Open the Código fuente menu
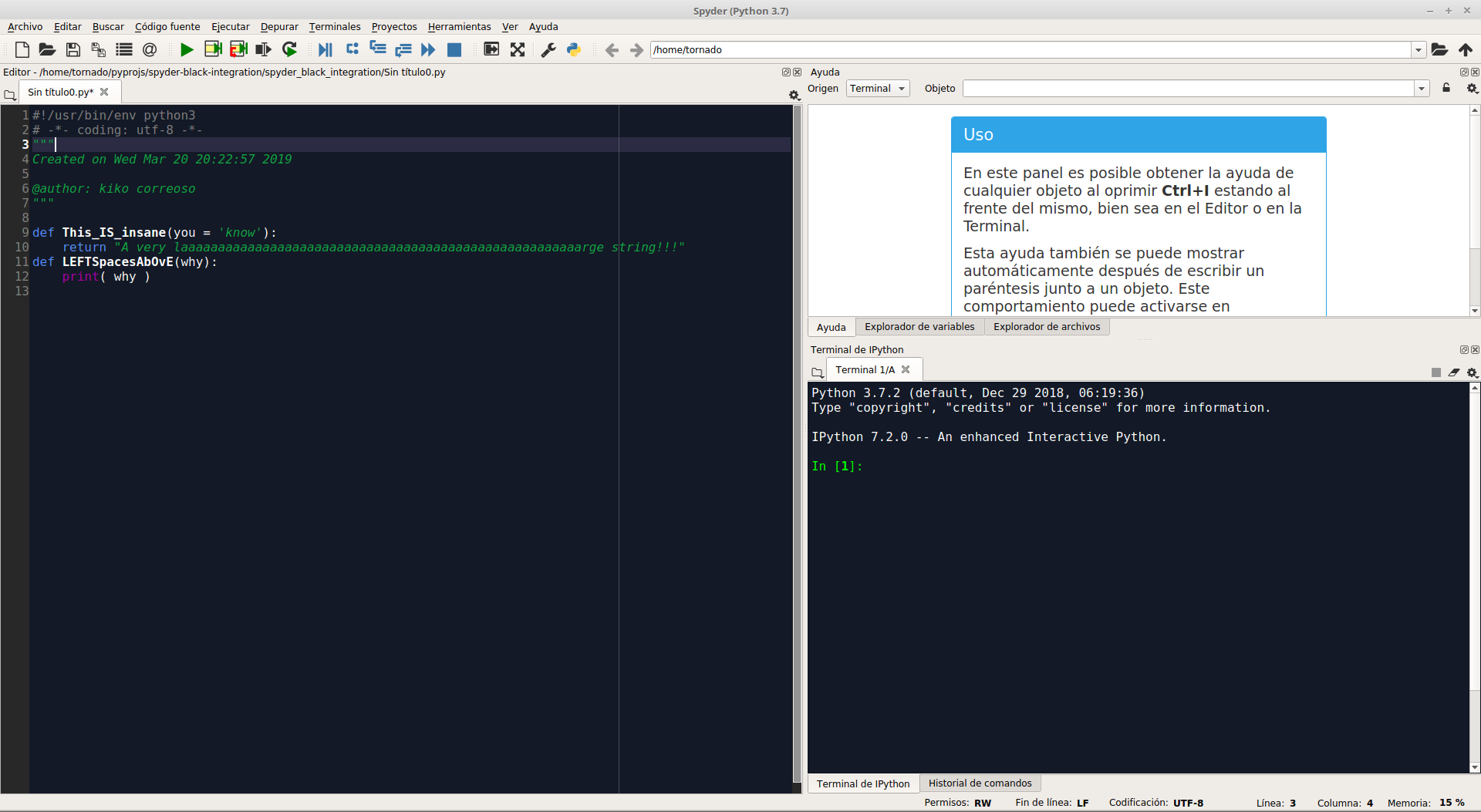 coord(167,27)
